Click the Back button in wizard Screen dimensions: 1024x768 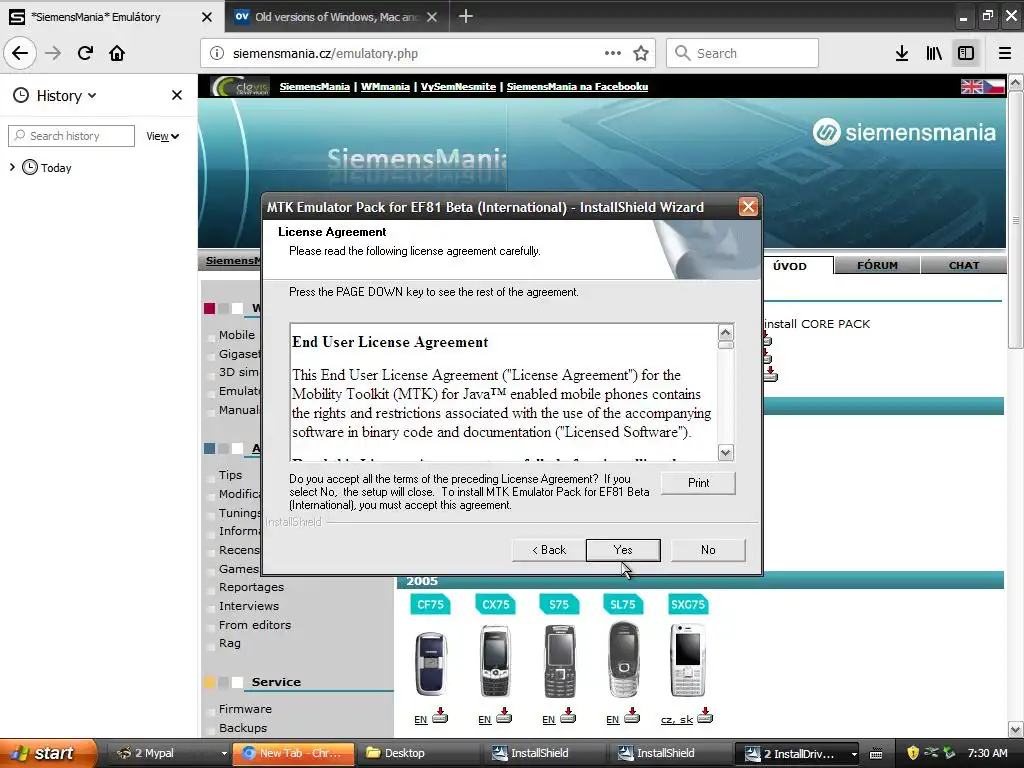tap(549, 550)
